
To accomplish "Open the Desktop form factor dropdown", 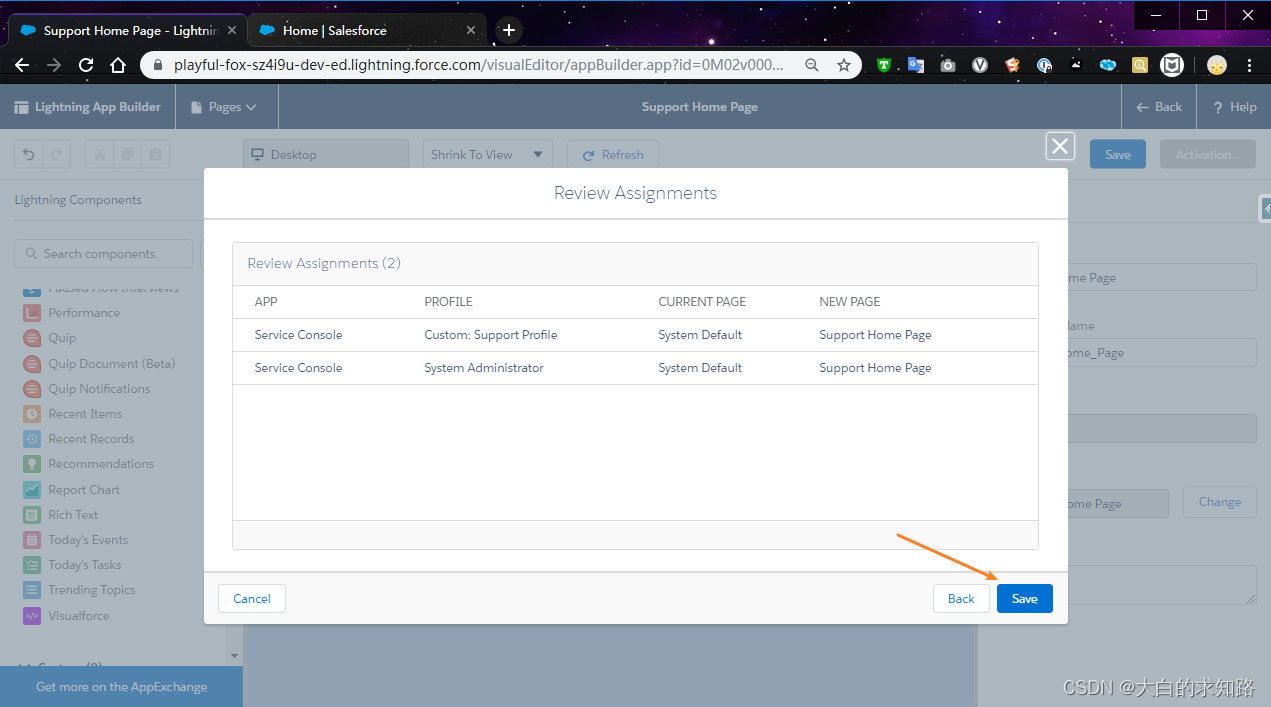I will (326, 154).
